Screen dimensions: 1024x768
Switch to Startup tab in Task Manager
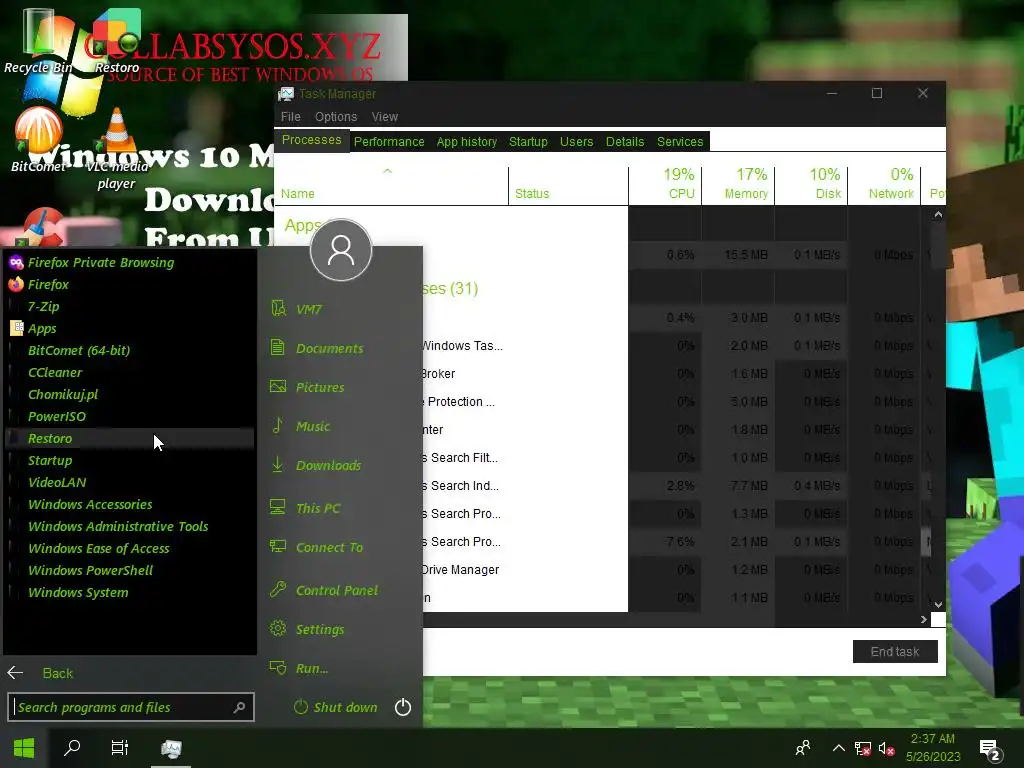tap(528, 142)
